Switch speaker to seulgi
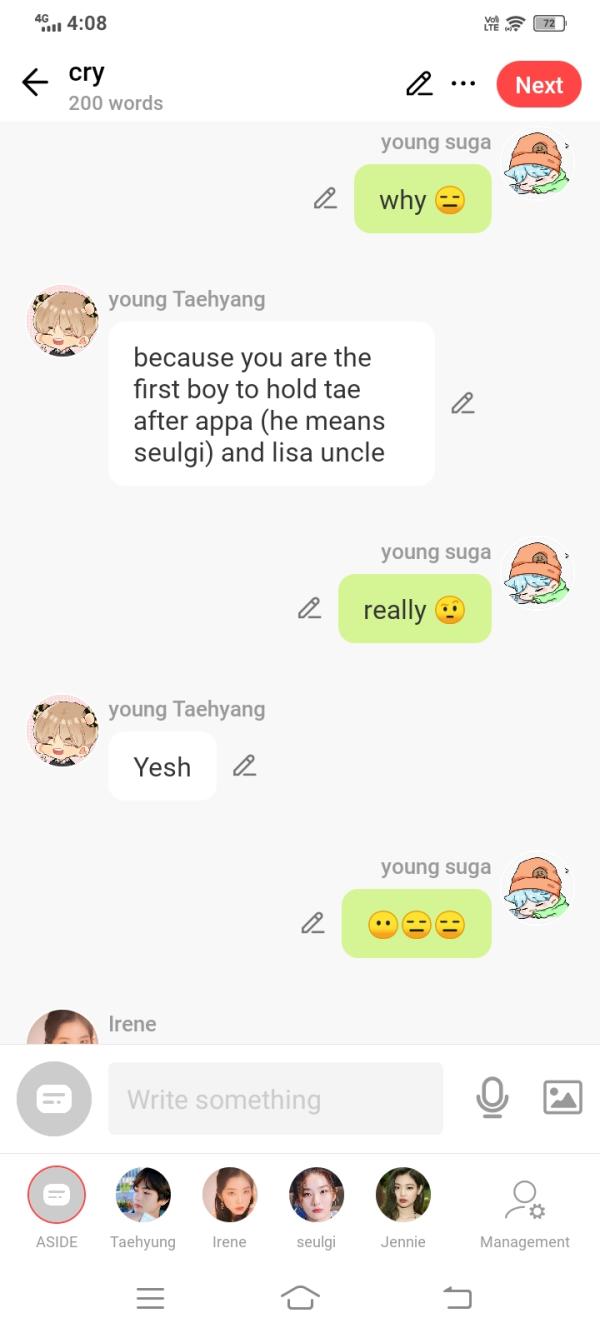 point(316,1208)
